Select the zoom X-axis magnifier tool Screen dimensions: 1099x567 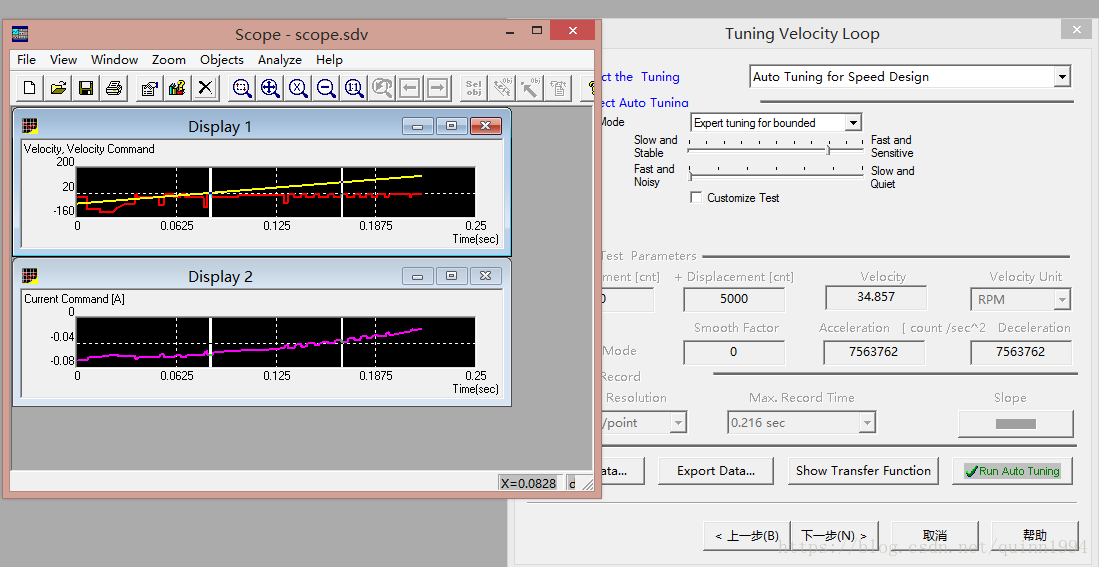point(298,88)
